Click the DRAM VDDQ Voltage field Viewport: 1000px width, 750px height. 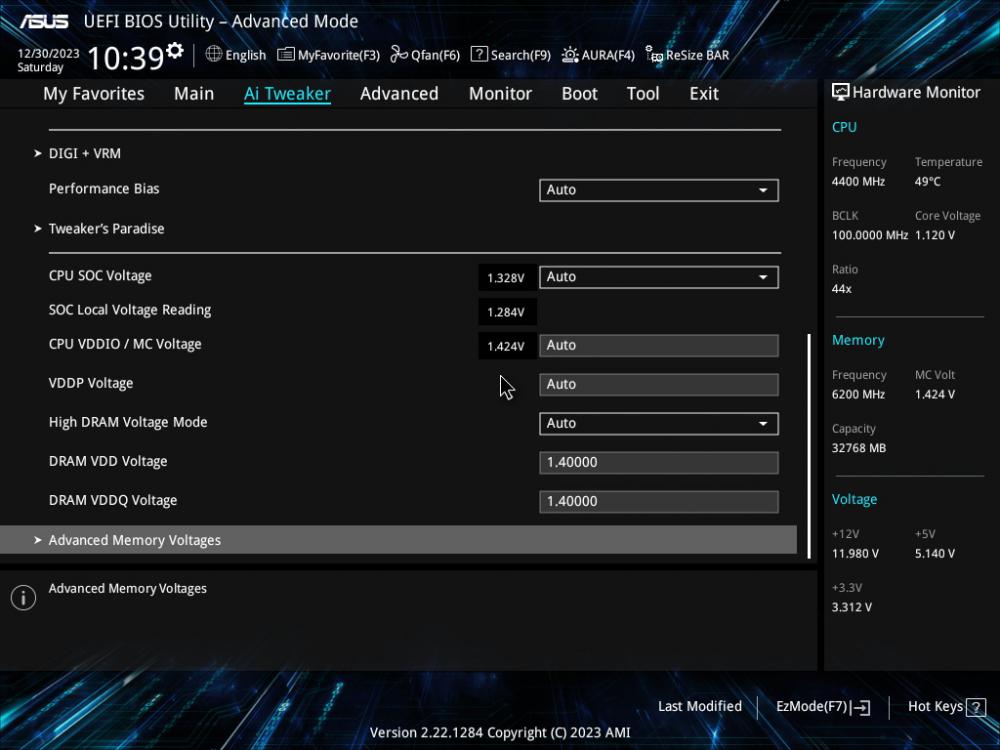(659, 501)
